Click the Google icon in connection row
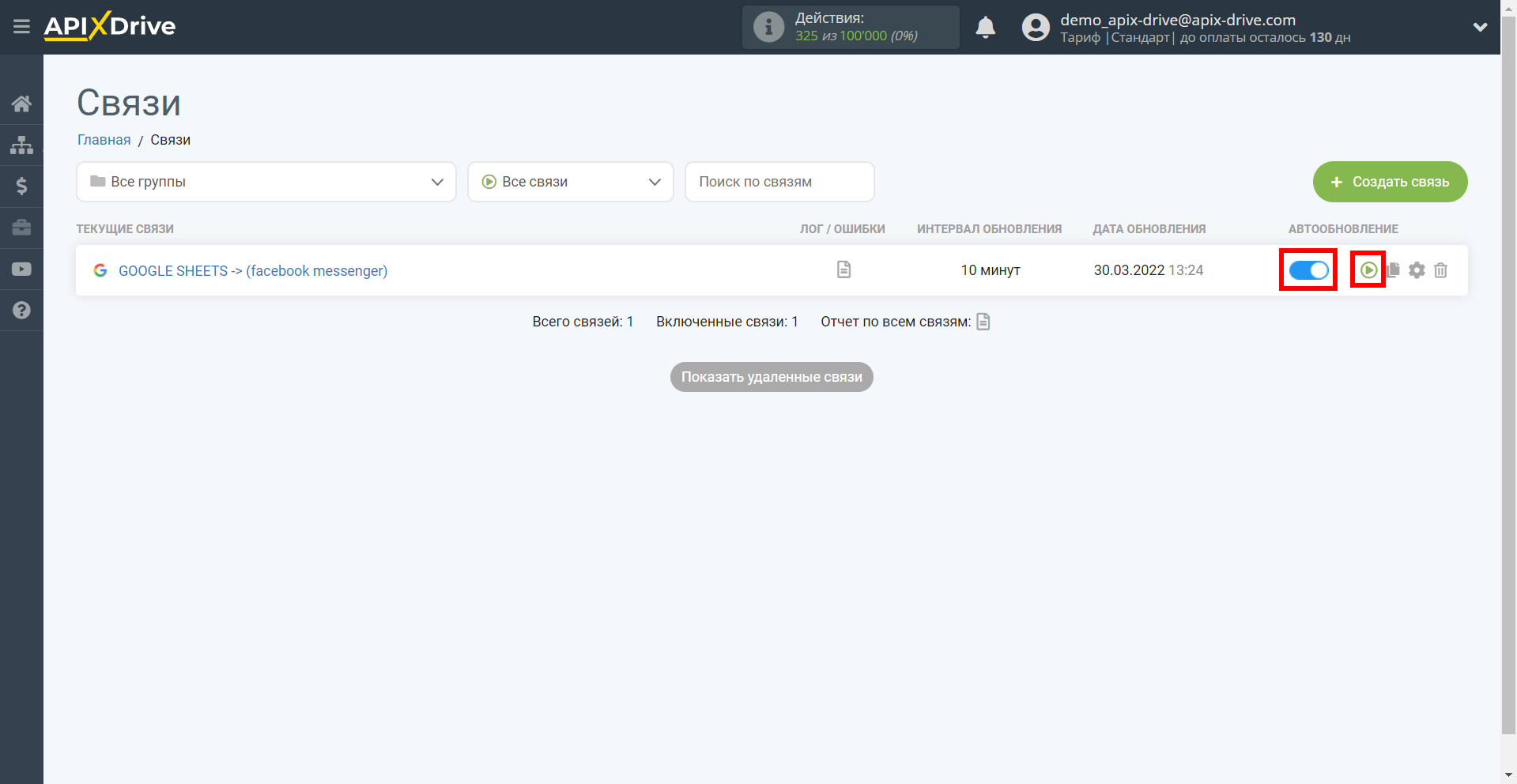The width and height of the screenshot is (1517, 784). [x=100, y=270]
